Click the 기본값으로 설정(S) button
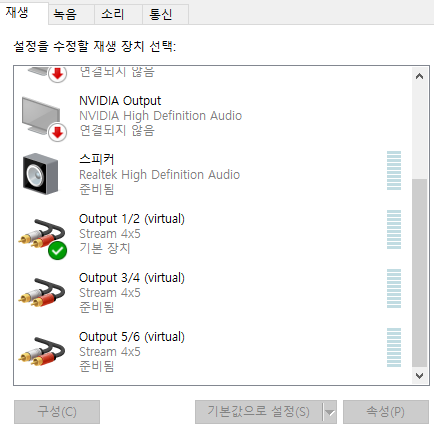 click(259, 412)
